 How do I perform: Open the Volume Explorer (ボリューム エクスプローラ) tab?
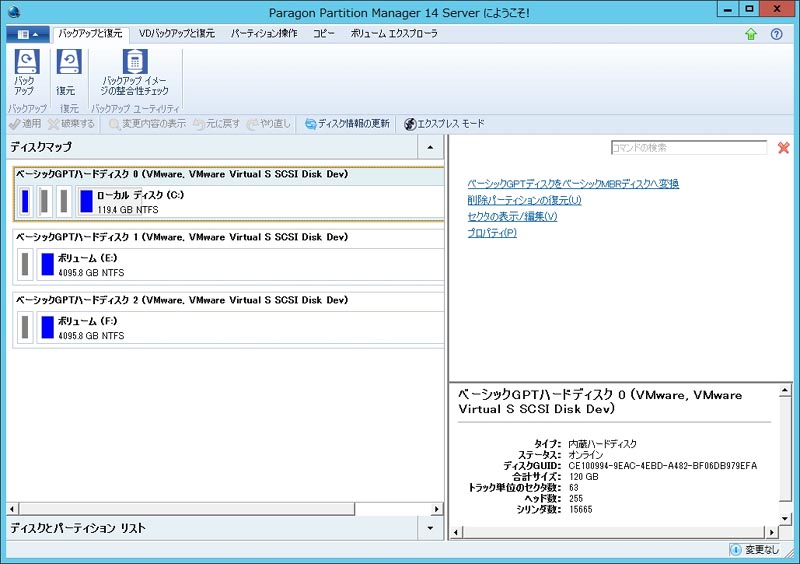(x=394, y=34)
